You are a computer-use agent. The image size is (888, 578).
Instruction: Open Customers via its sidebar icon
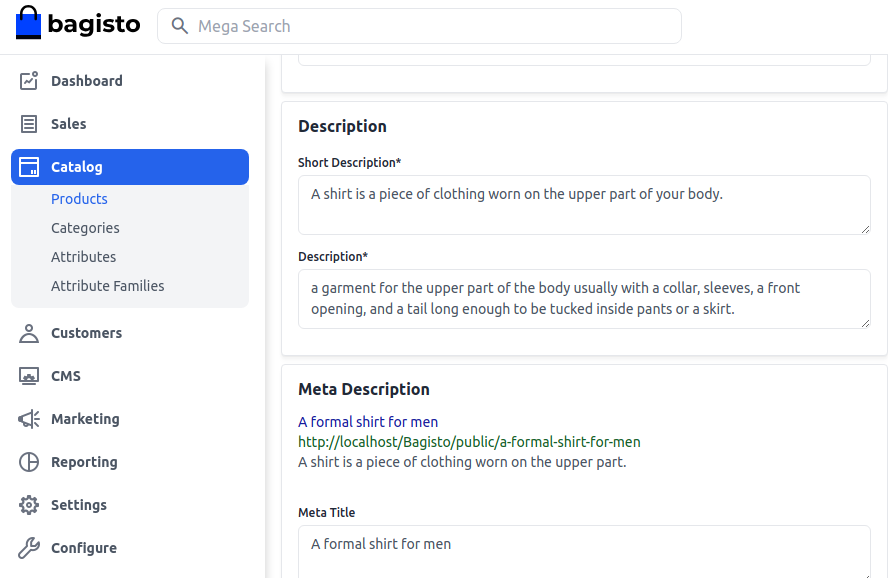tap(30, 333)
